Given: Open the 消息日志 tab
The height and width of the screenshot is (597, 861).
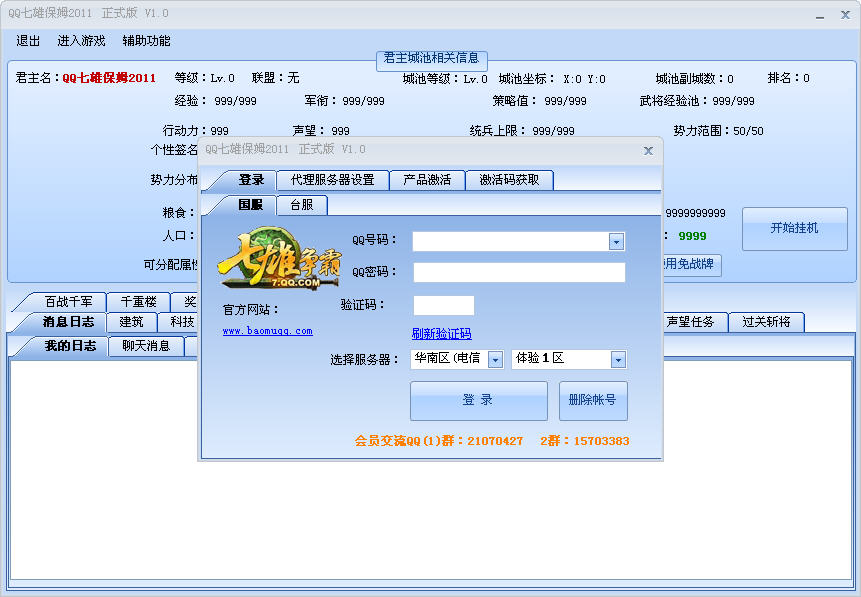Looking at the screenshot, I should tap(68, 322).
